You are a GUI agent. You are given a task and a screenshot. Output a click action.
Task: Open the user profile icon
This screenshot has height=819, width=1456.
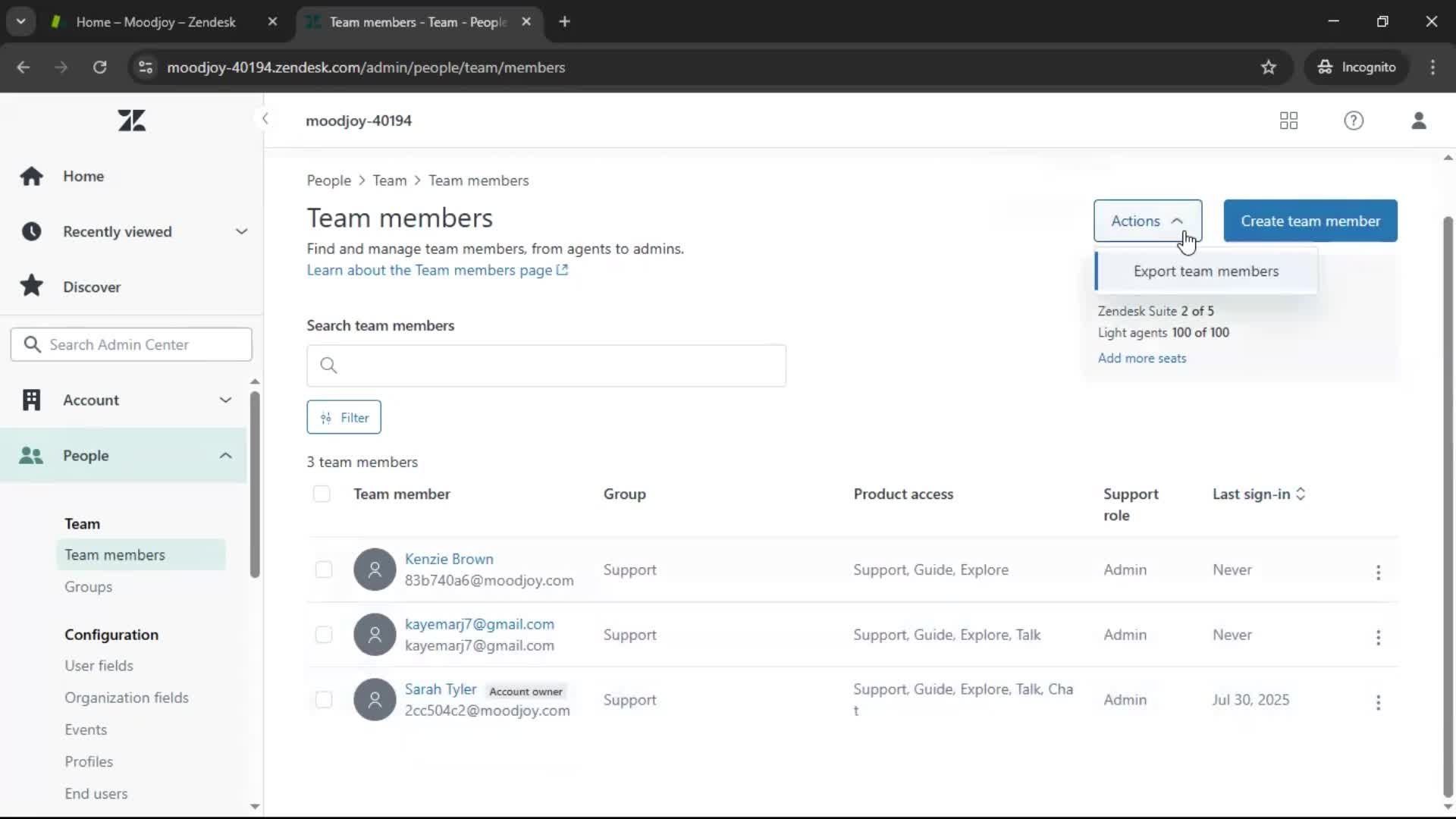pos(1419,121)
